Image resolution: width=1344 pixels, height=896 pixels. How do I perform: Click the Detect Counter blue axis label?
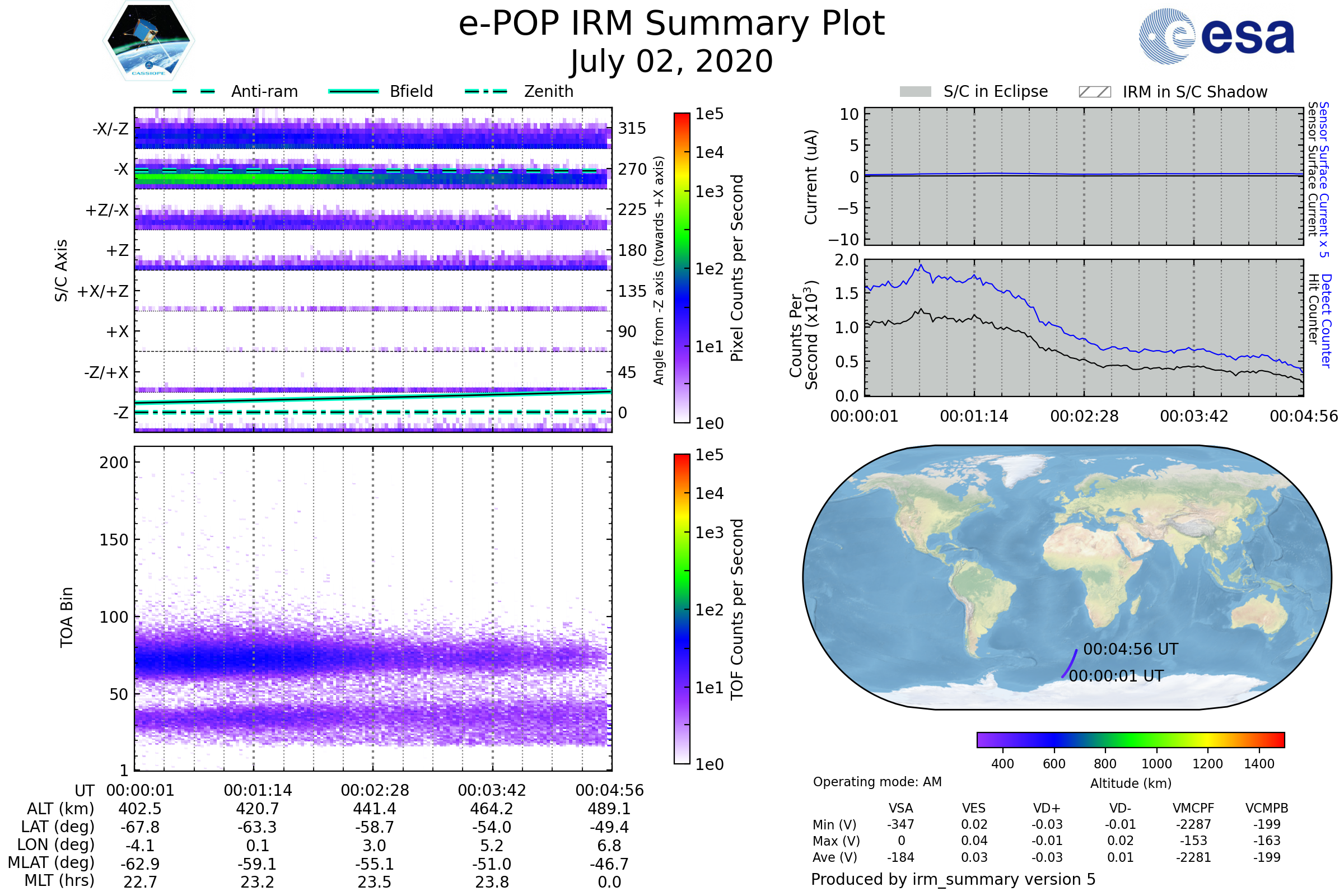pos(1327,320)
